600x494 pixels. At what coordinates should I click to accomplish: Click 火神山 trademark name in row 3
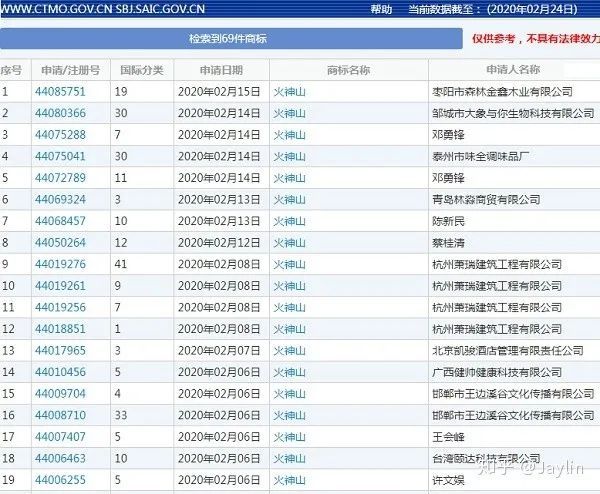pos(289,135)
